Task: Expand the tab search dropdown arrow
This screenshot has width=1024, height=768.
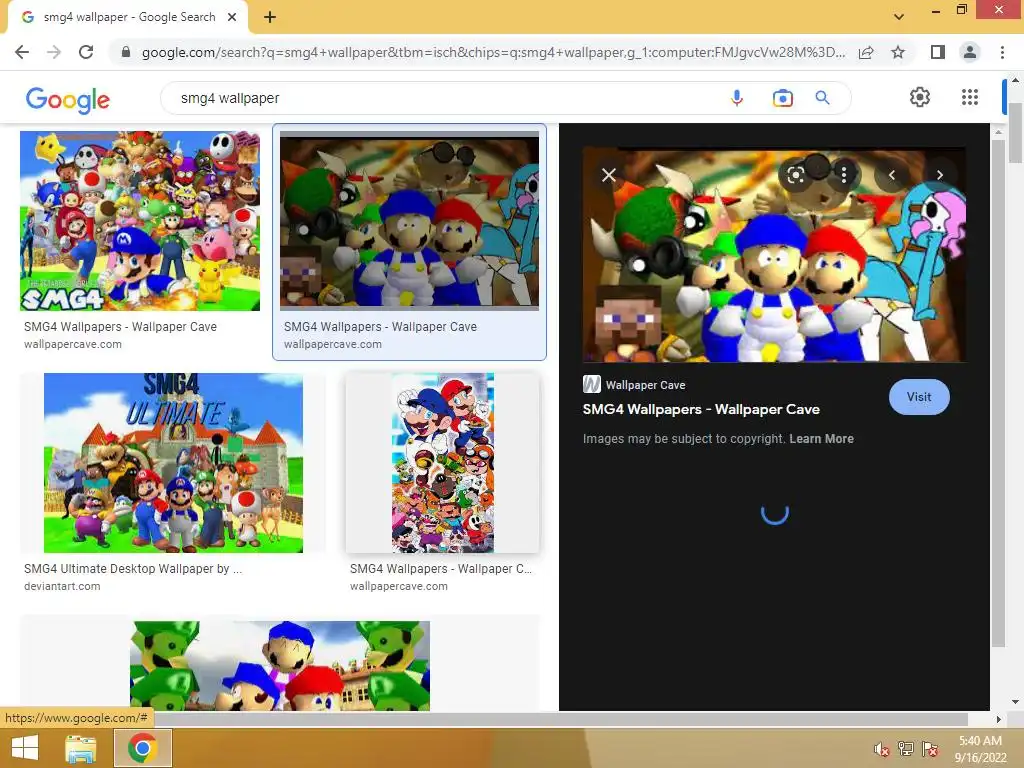Action: [x=899, y=17]
